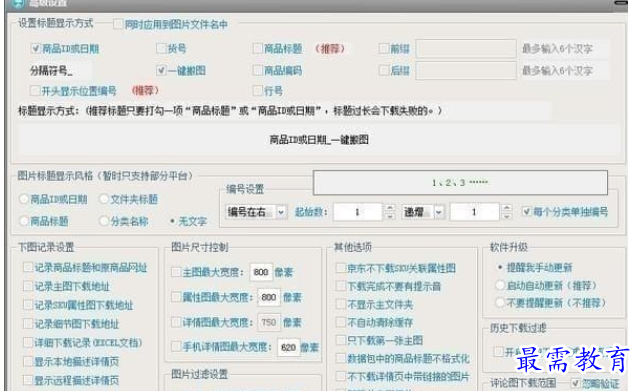This screenshot has width=638, height=391.
Task: Select 提醒我手动更新 radio button
Action: click(x=500, y=267)
